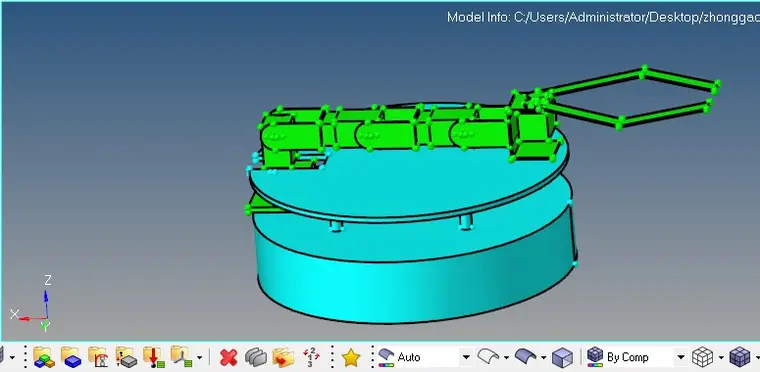Click the Organize folder icon with red arrow

pos(284,358)
